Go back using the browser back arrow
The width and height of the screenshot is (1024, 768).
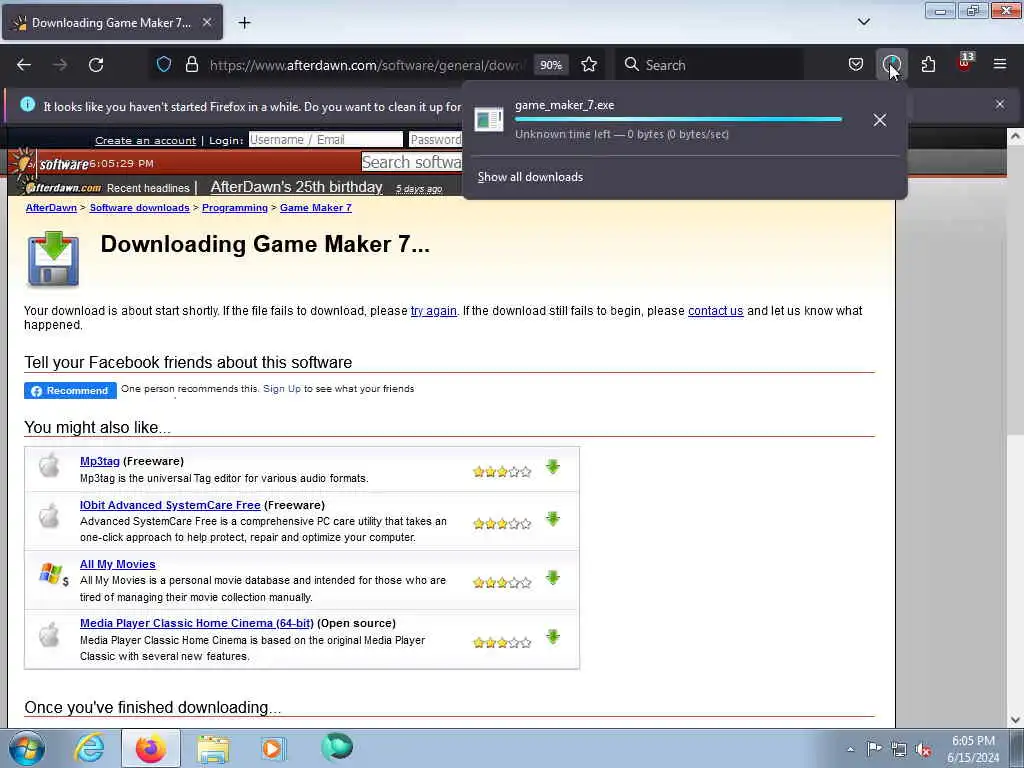[x=24, y=65]
